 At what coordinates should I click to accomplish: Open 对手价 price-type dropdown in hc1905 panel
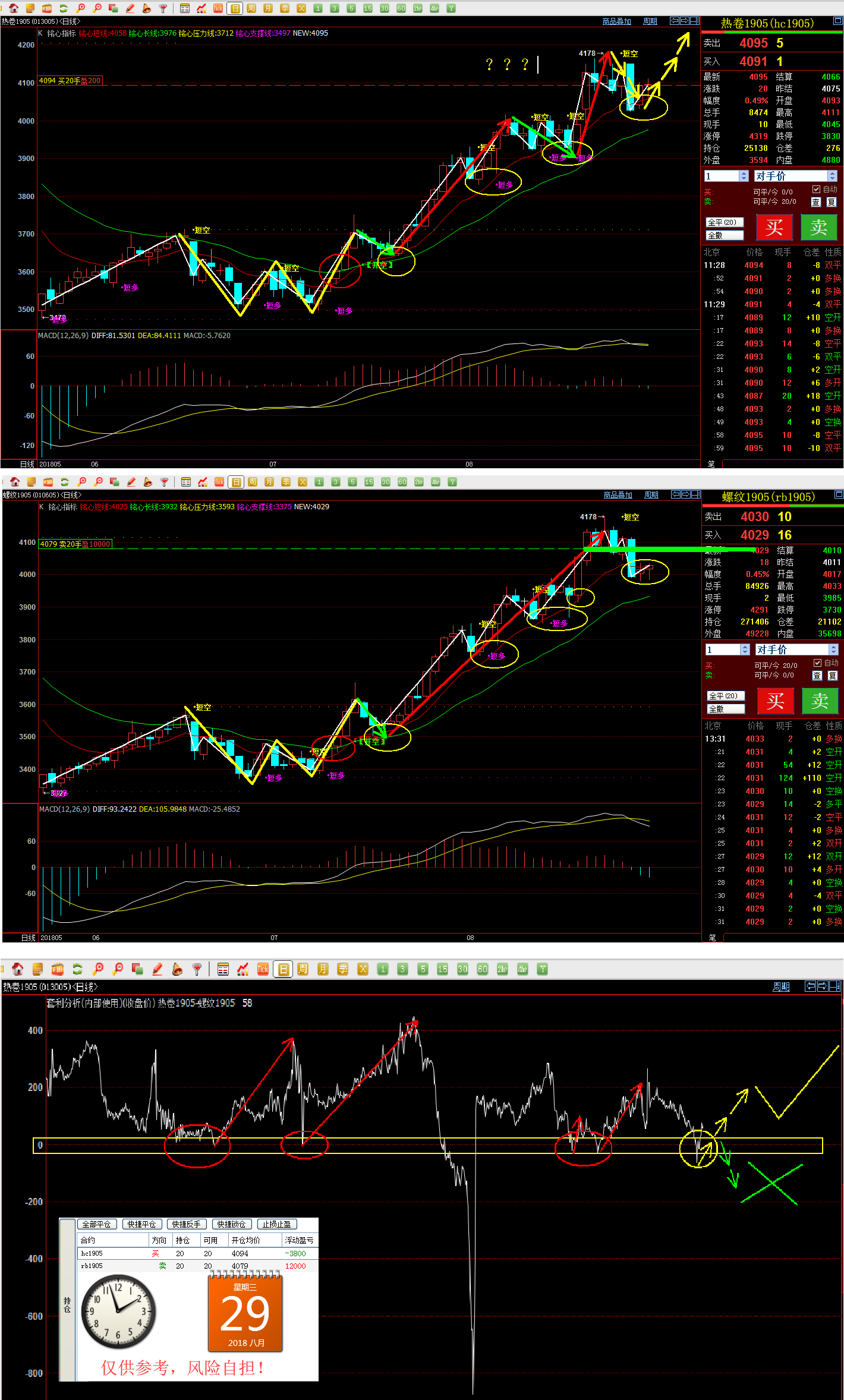click(832, 176)
